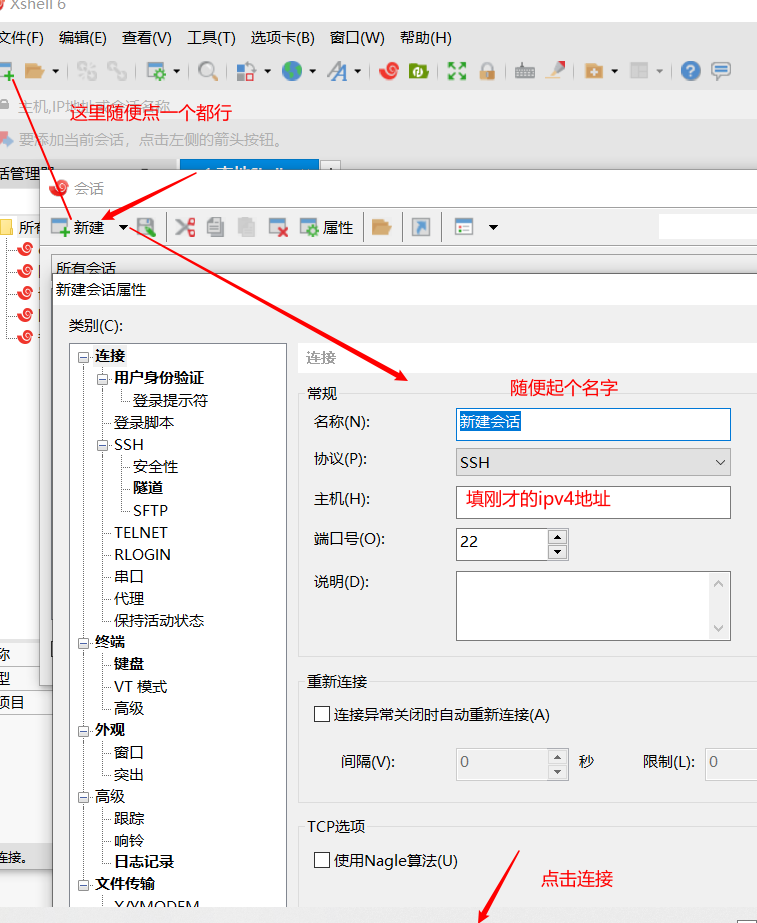Open the 工具(T) menu
Image resolution: width=757 pixels, height=923 pixels.
[x=211, y=38]
